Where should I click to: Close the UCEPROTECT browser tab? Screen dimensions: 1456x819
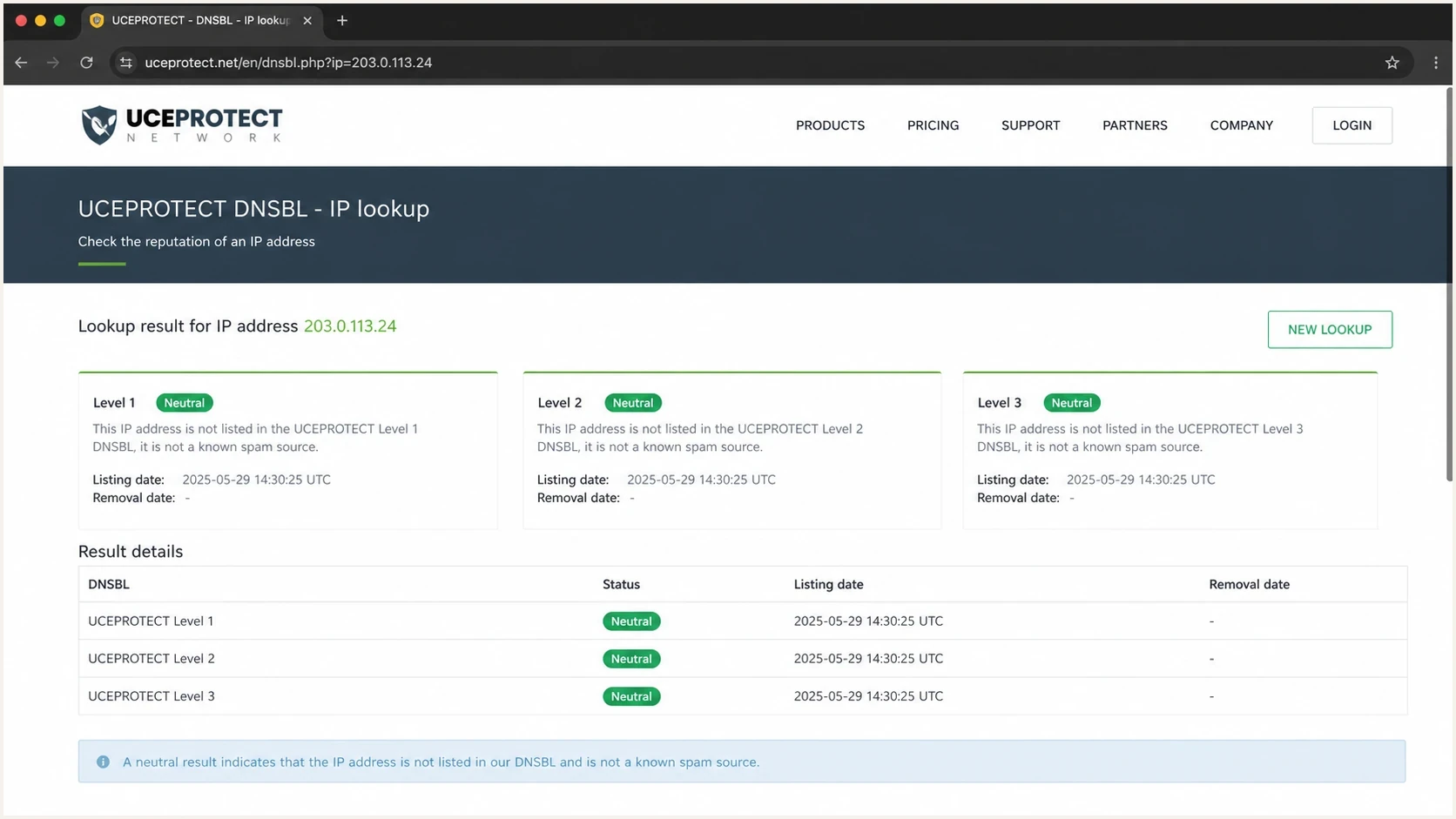pyautogui.click(x=307, y=21)
